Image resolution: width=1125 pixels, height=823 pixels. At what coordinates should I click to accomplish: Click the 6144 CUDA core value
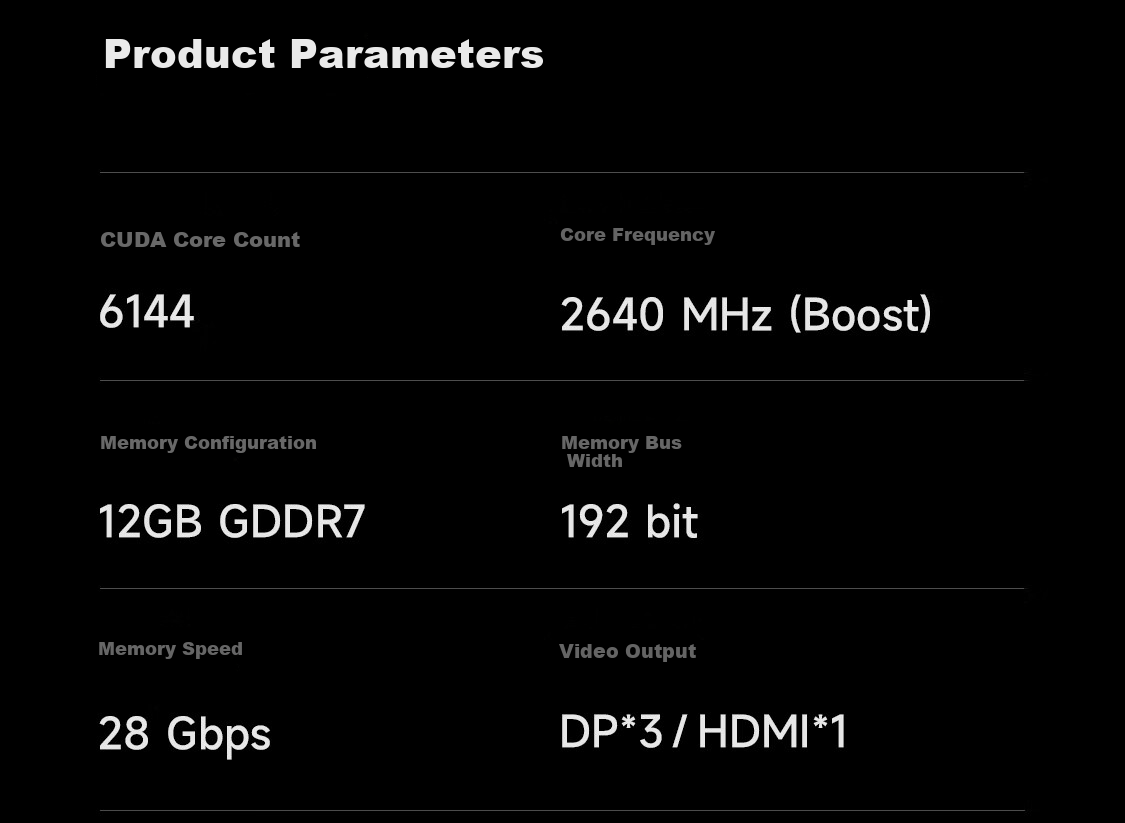pos(146,312)
